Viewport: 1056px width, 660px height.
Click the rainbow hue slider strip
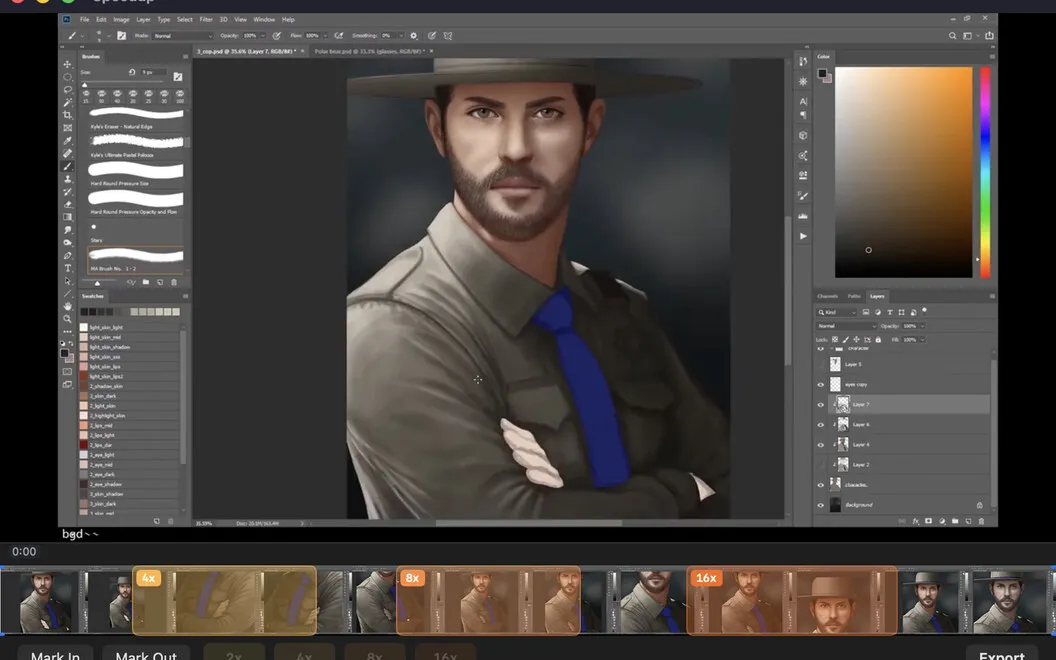pyautogui.click(x=985, y=172)
